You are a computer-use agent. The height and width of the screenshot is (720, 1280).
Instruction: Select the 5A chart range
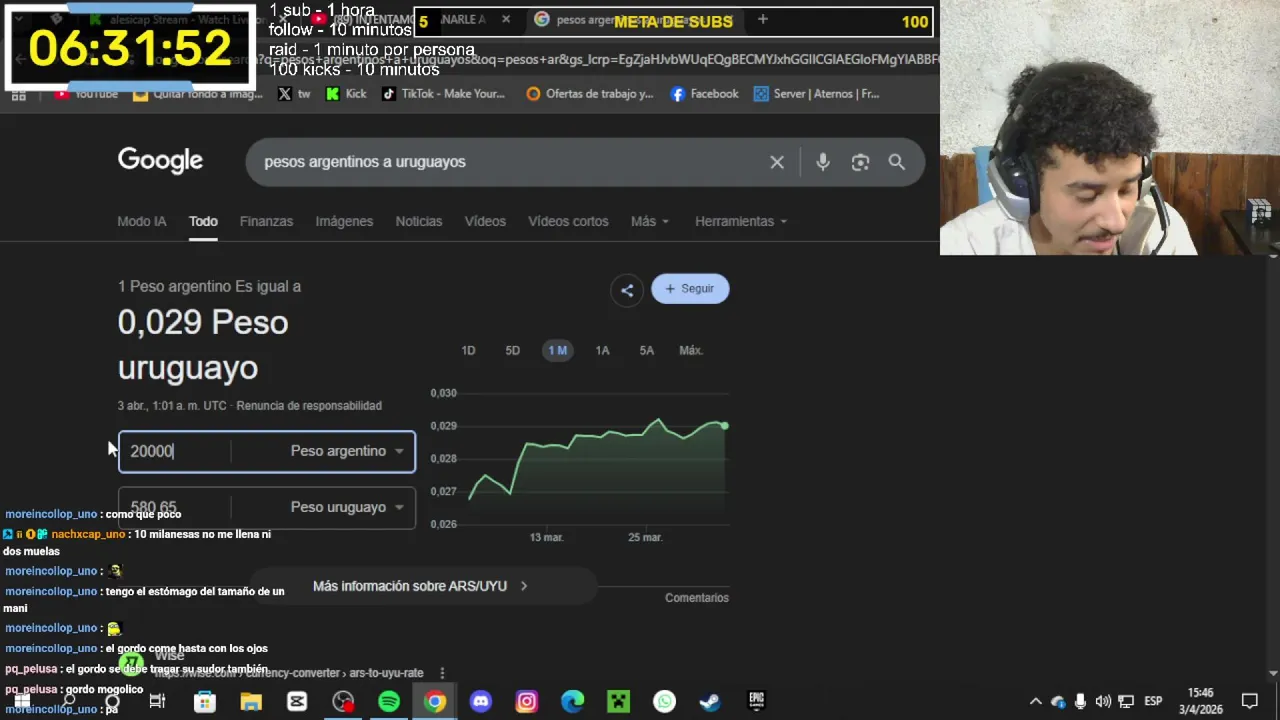click(x=647, y=351)
